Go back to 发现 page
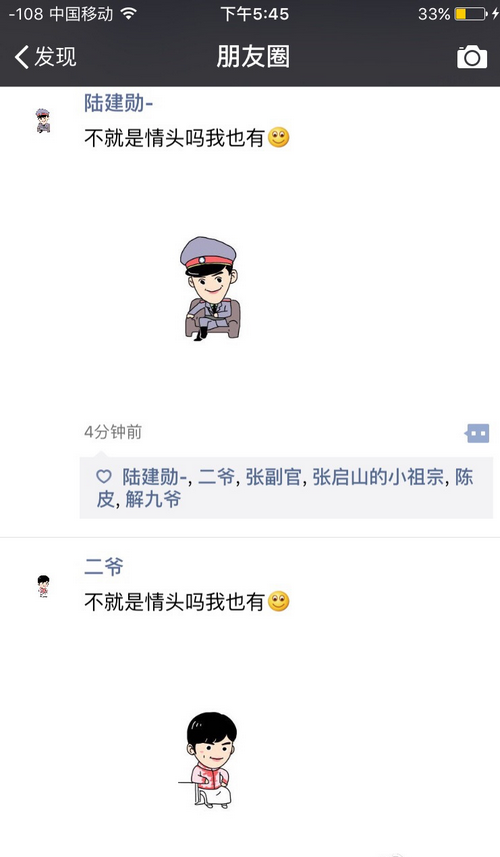500x857 pixels. tap(45, 57)
